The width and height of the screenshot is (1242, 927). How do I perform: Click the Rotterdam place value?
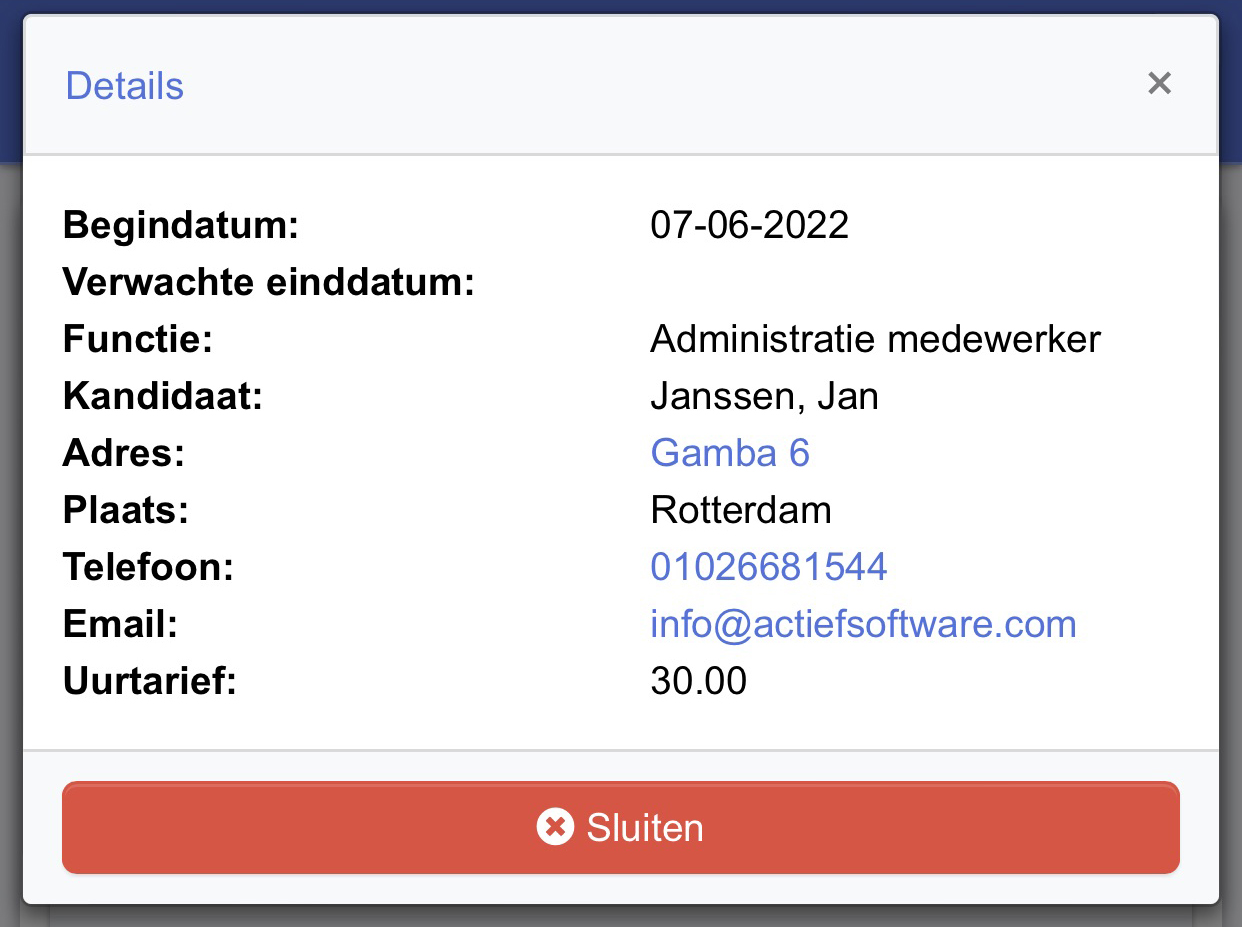pyautogui.click(x=741, y=510)
